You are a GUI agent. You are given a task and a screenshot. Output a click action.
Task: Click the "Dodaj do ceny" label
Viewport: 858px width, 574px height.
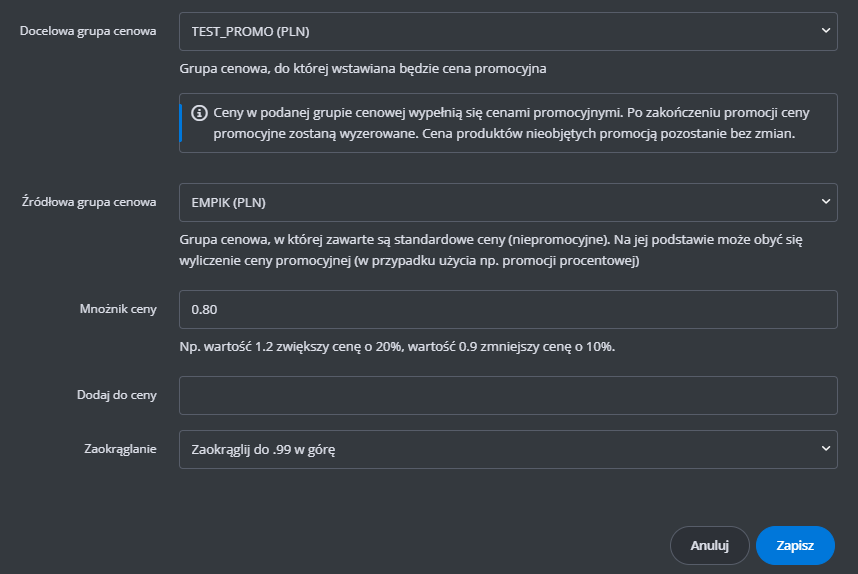pos(116,395)
